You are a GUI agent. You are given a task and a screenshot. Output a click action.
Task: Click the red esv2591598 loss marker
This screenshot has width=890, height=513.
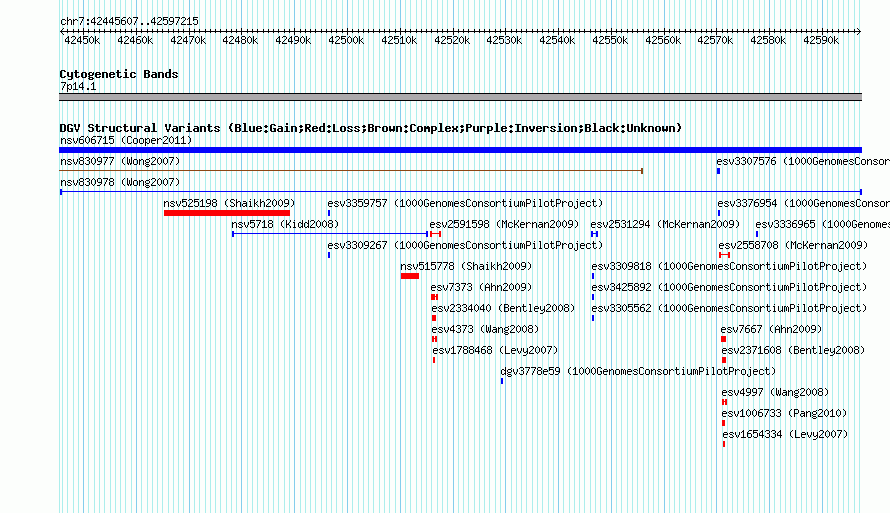435,234
